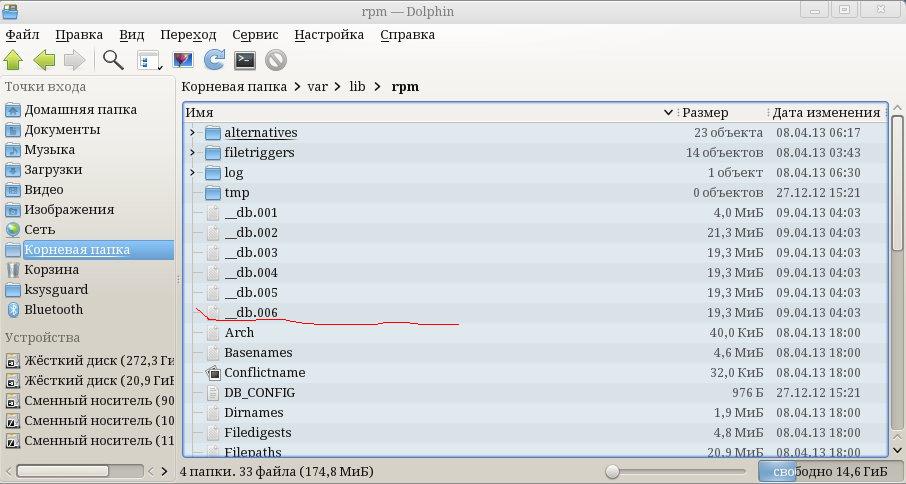The width and height of the screenshot is (906, 484).
Task: Click the stop loading icon
Action: [276, 60]
